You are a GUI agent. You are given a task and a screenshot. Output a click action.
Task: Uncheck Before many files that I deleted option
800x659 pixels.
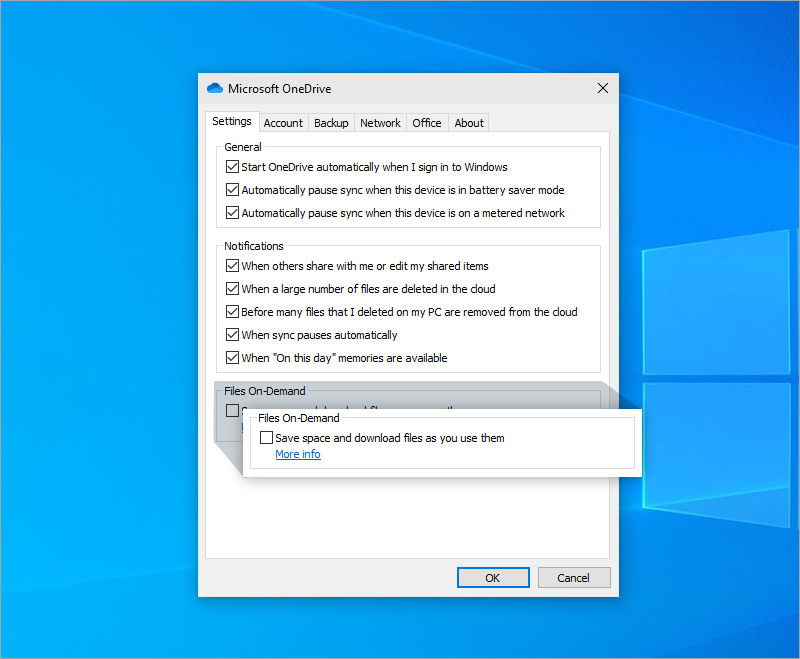click(232, 312)
